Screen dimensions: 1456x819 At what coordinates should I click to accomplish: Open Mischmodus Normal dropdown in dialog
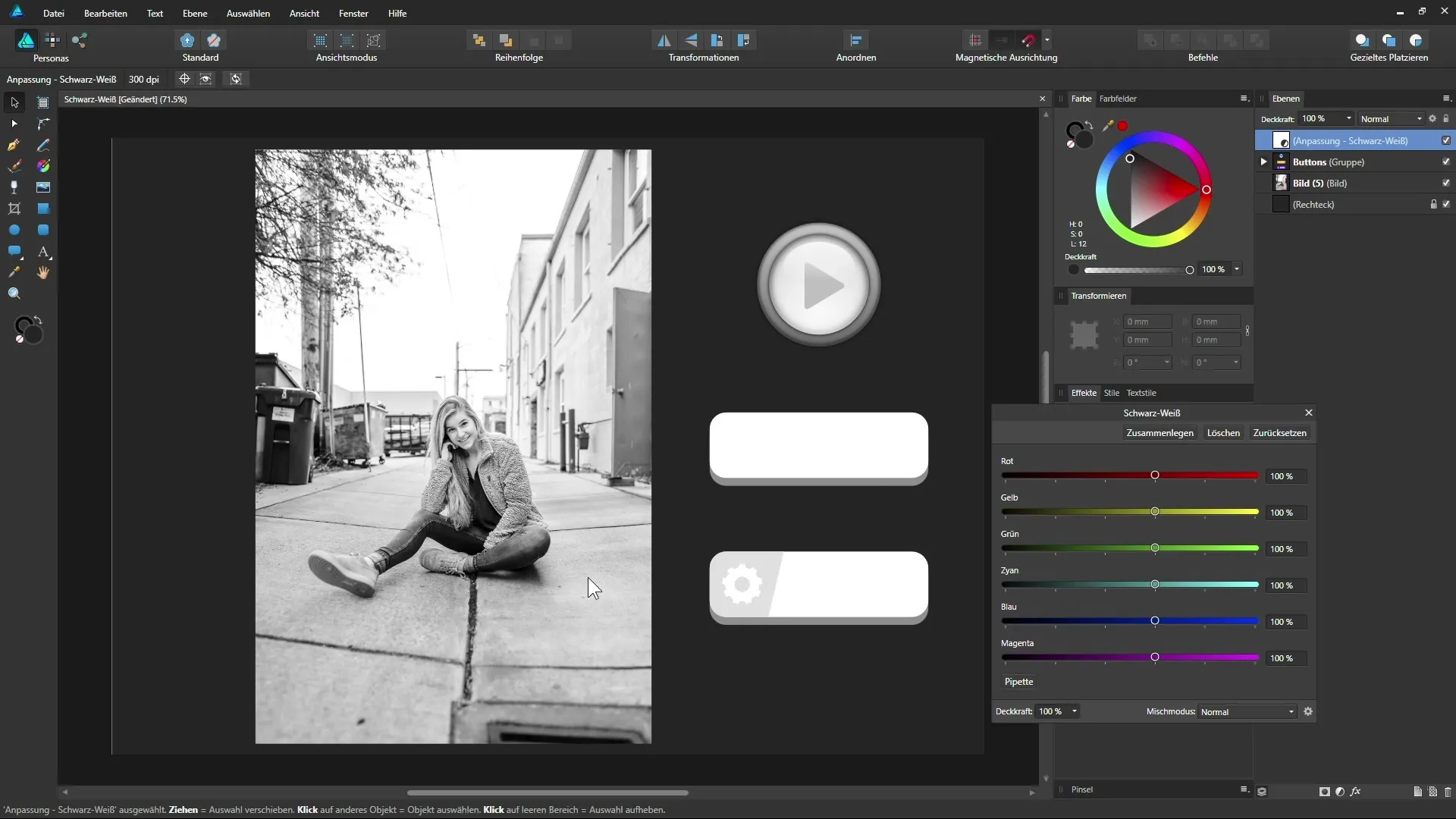pyautogui.click(x=1247, y=711)
